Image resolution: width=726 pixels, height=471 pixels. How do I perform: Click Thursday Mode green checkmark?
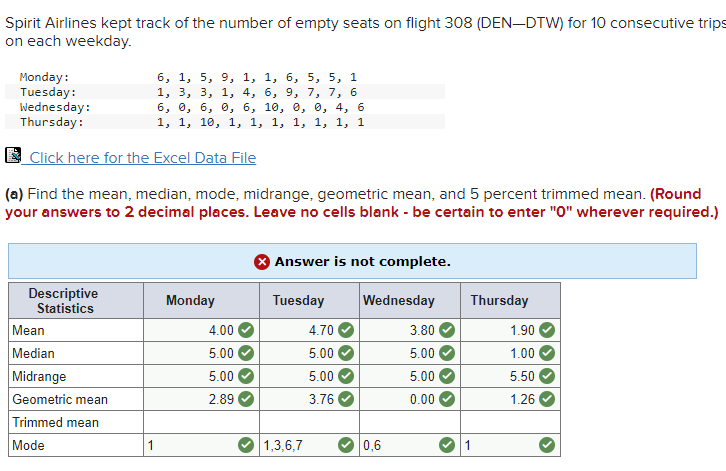(547, 445)
